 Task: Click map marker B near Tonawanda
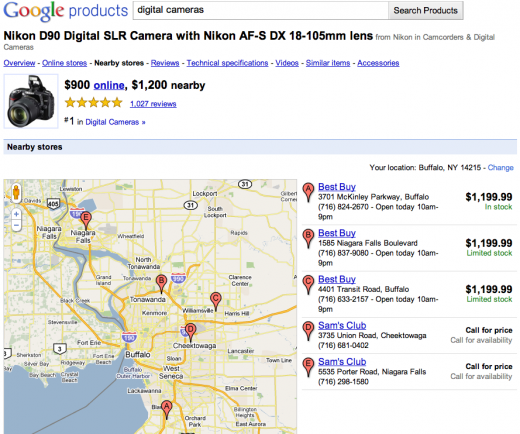point(161,284)
